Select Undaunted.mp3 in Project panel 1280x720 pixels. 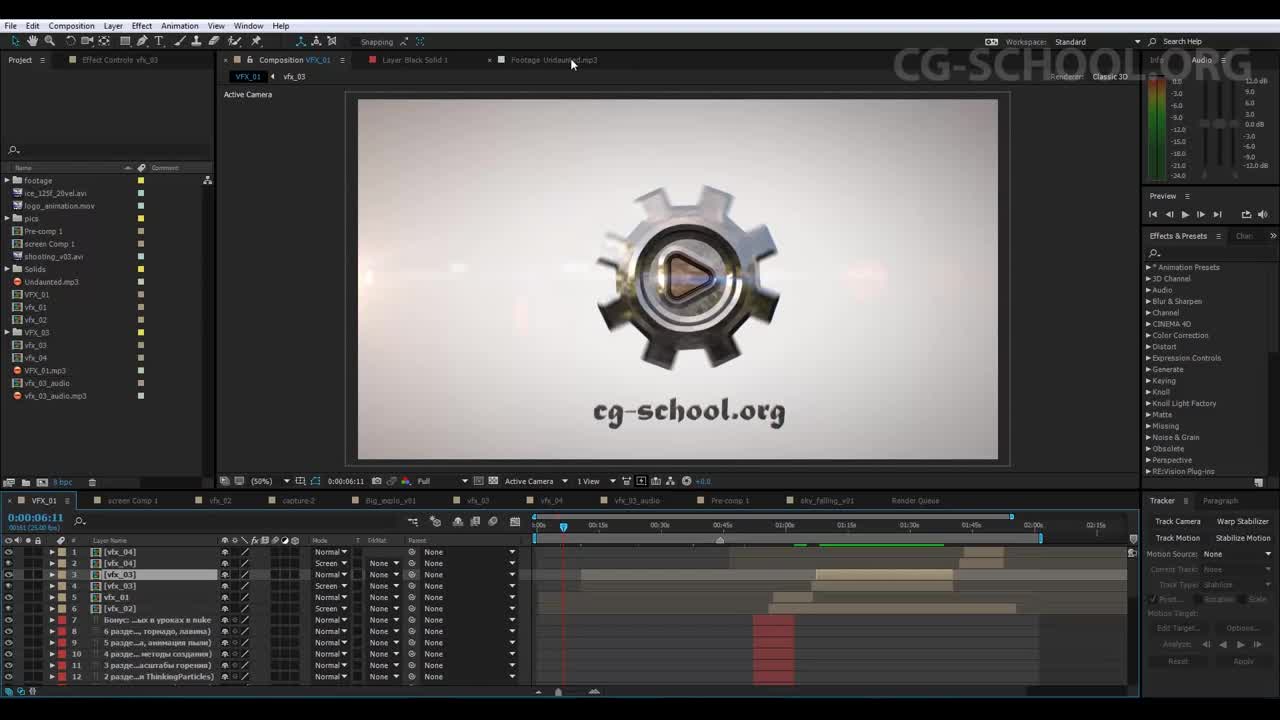(x=51, y=282)
